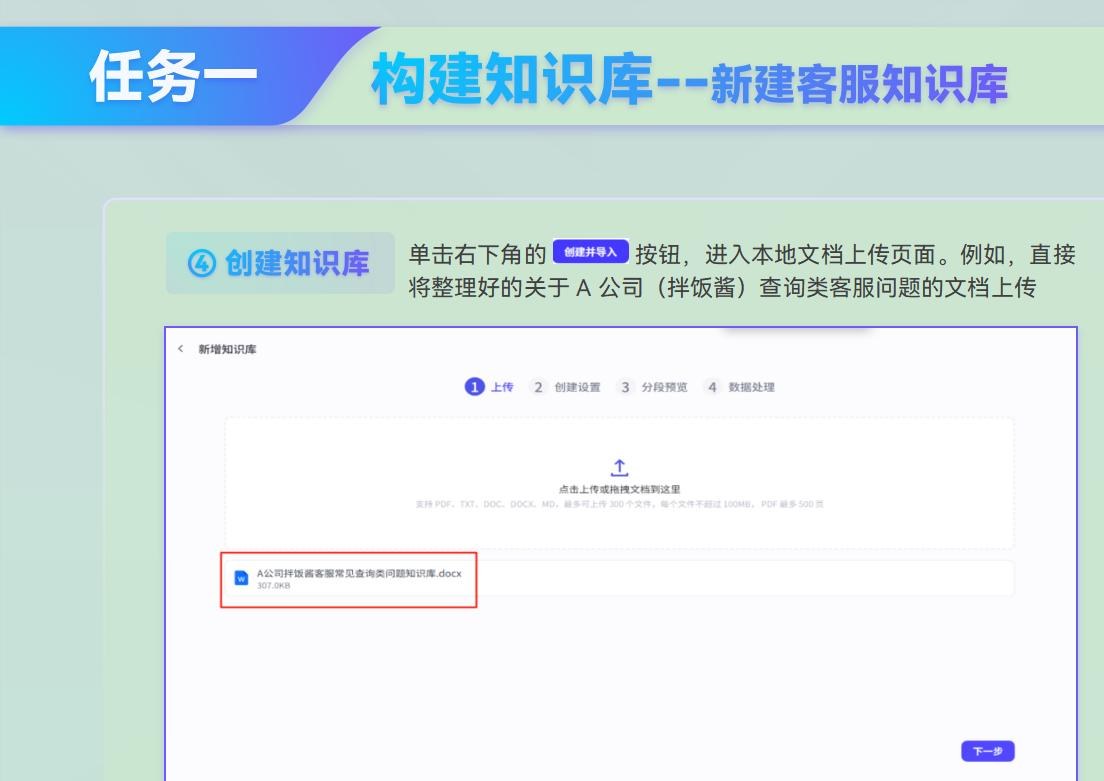Click the Word file icon of the docx
The image size is (1104, 781).
[x=241, y=578]
